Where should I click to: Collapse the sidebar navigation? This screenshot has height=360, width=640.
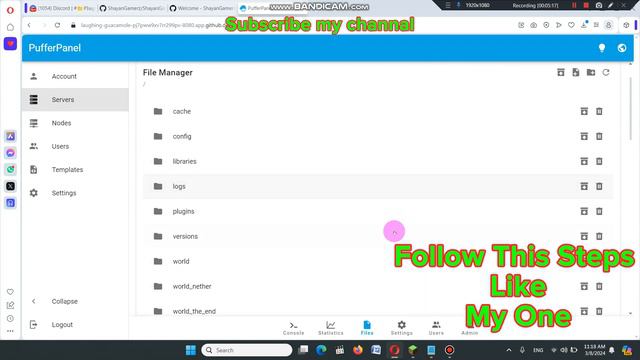click(x=75, y=301)
